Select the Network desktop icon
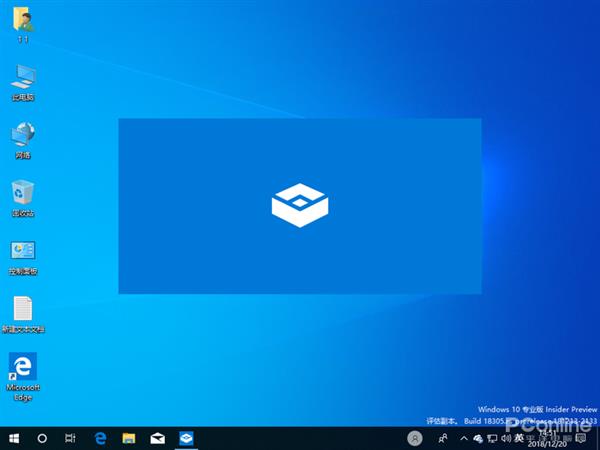 point(23,140)
